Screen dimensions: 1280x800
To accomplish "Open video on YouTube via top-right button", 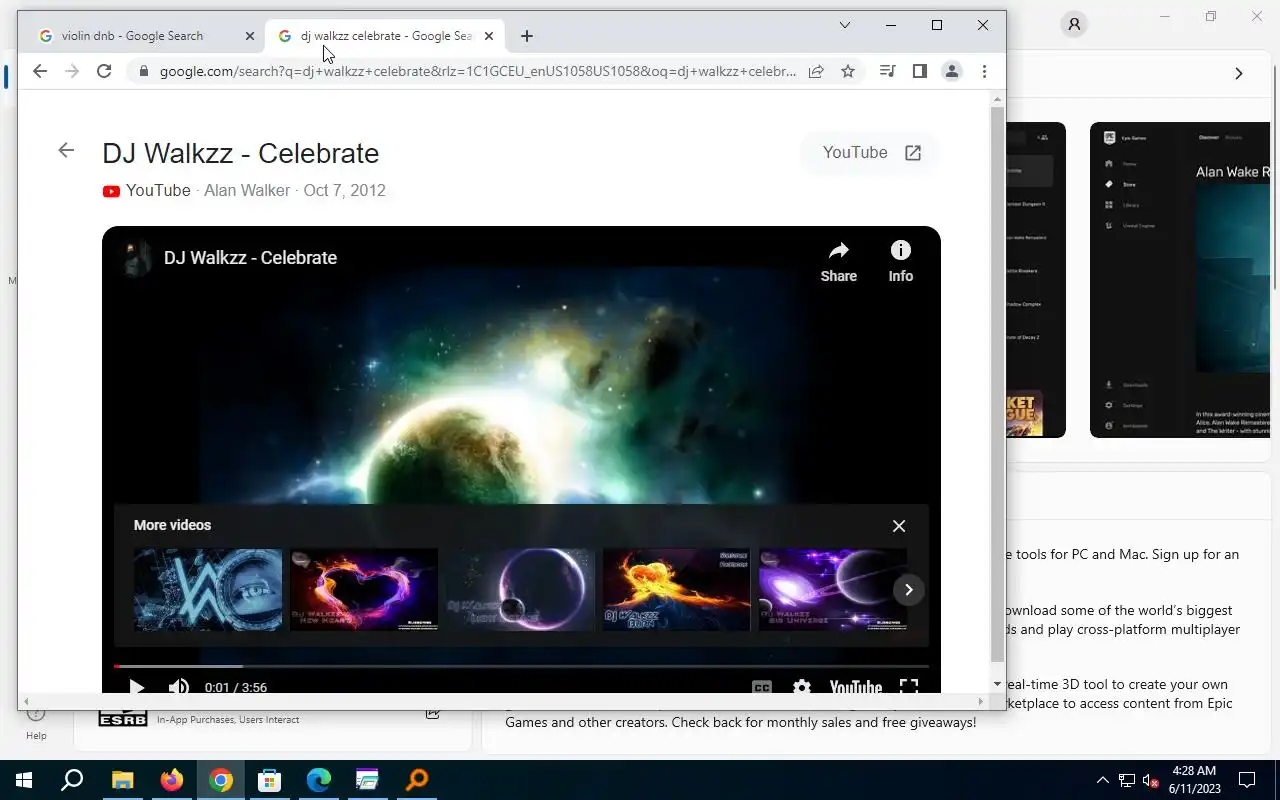I will (x=871, y=153).
